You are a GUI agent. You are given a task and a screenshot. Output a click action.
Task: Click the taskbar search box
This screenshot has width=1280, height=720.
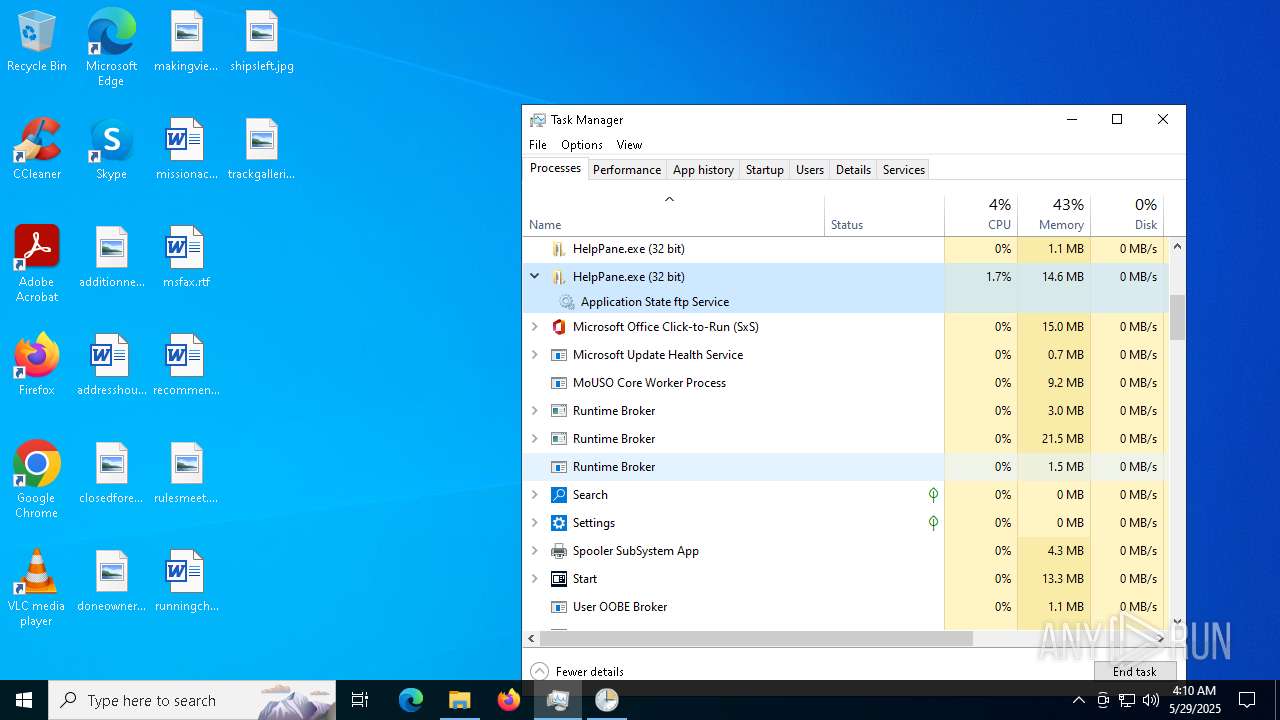tap(192, 700)
